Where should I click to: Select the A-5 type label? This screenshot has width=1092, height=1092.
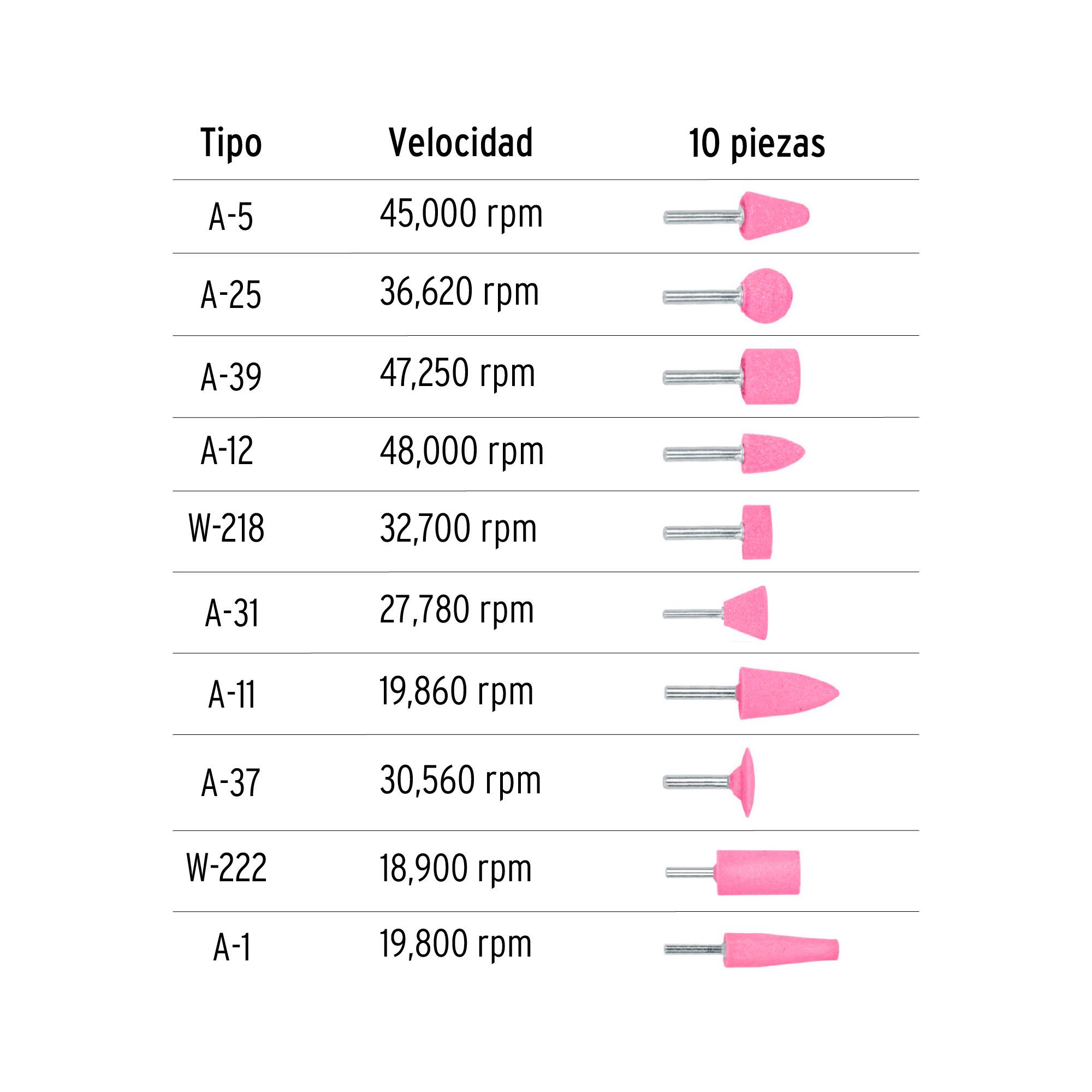[230, 217]
